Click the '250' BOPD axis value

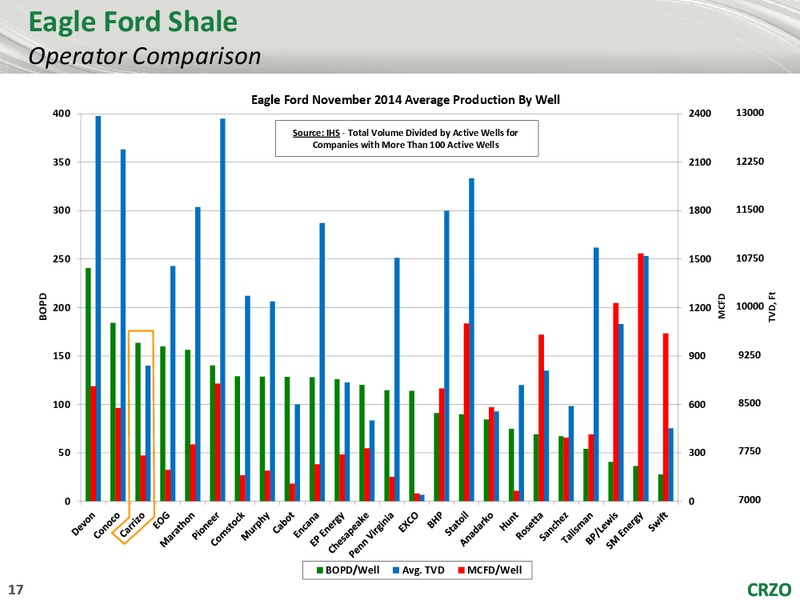pos(62,259)
